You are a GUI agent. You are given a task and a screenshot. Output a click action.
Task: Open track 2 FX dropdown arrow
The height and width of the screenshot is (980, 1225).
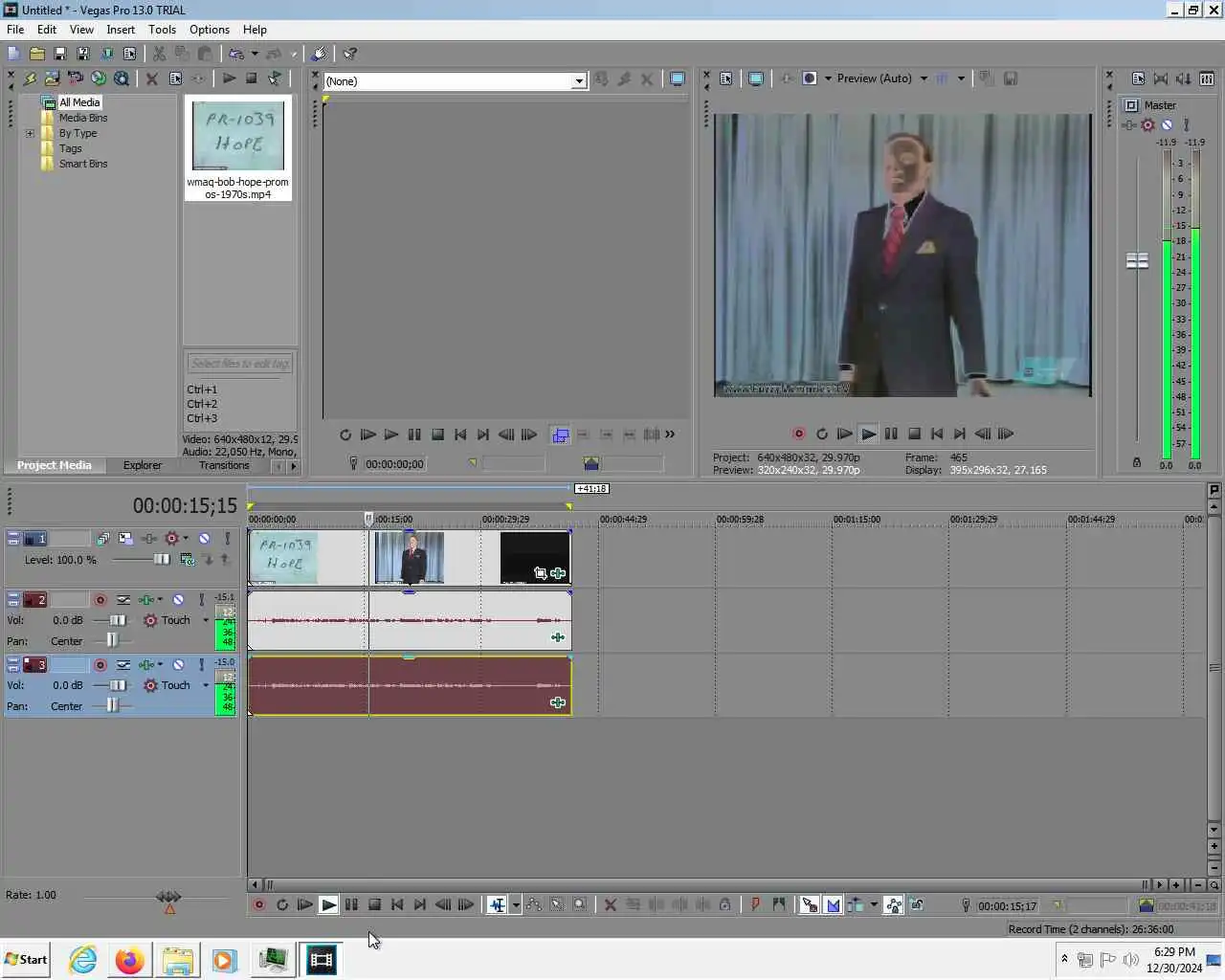tap(160, 600)
